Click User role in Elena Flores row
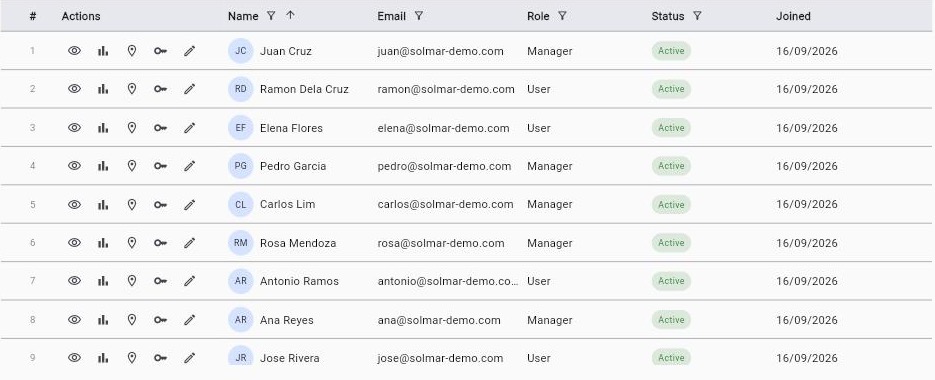The width and height of the screenshot is (935, 380). 539,128
